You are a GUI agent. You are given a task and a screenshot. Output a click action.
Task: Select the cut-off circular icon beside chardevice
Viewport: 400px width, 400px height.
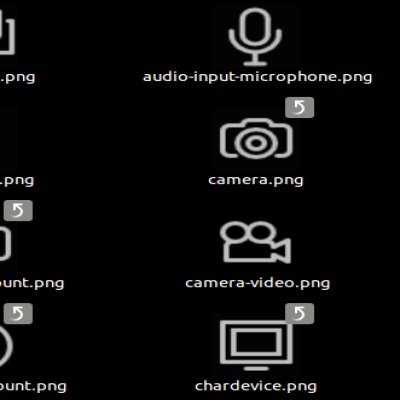tap(6, 346)
